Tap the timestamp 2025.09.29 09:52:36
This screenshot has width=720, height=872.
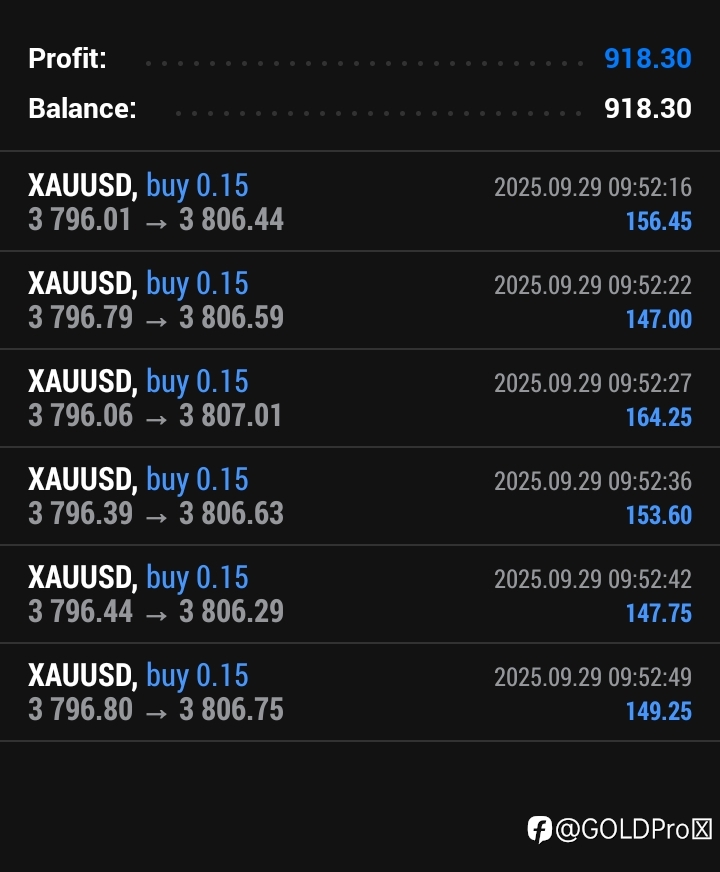tap(592, 481)
